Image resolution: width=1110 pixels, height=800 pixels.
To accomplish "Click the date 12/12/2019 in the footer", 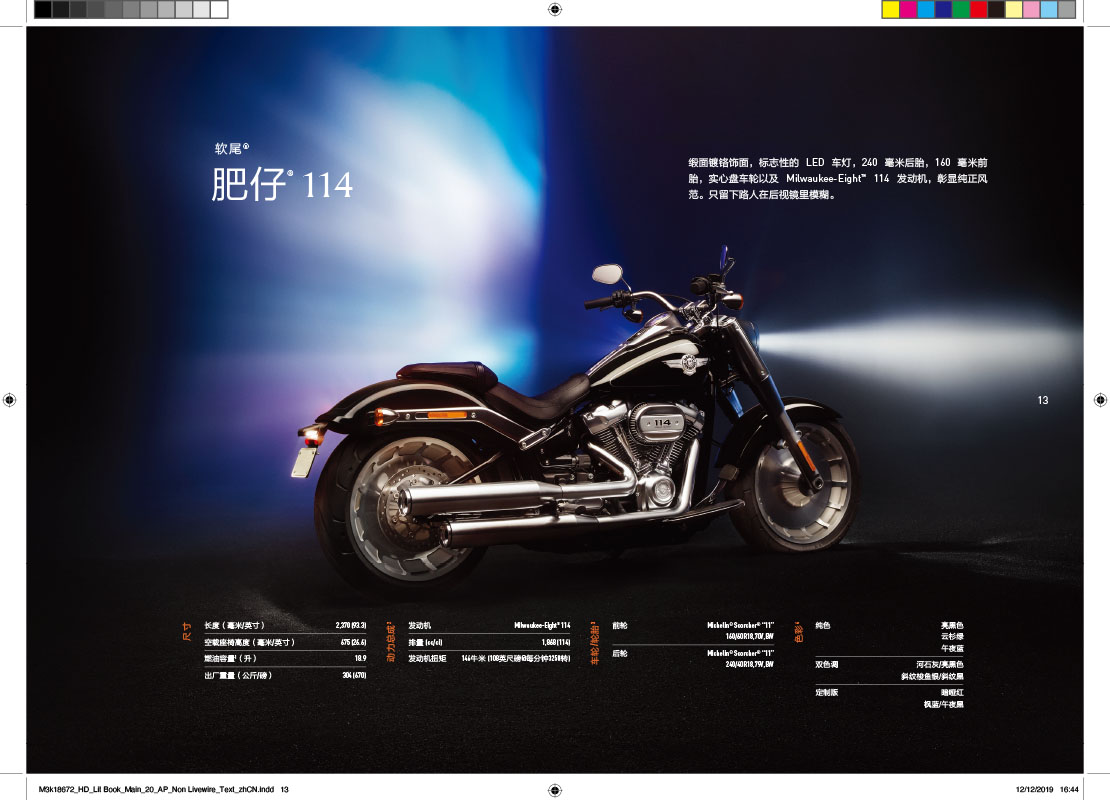I will [1034, 789].
